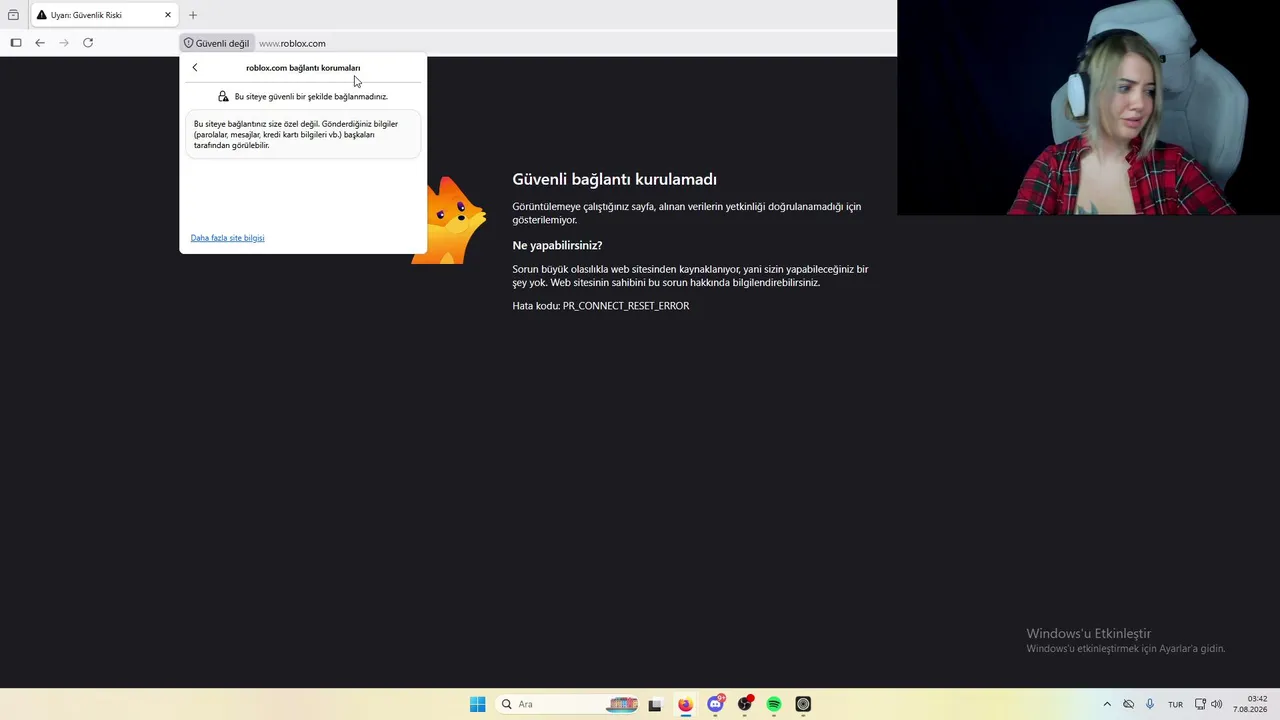Open the volume tray icon
The width and height of the screenshot is (1280, 720).
tap(1217, 704)
